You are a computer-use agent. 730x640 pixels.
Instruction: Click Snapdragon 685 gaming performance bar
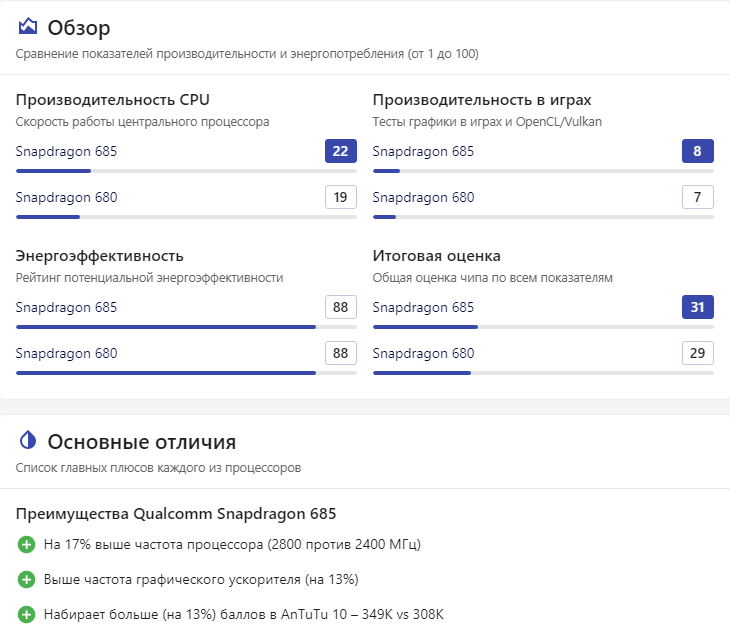click(543, 171)
